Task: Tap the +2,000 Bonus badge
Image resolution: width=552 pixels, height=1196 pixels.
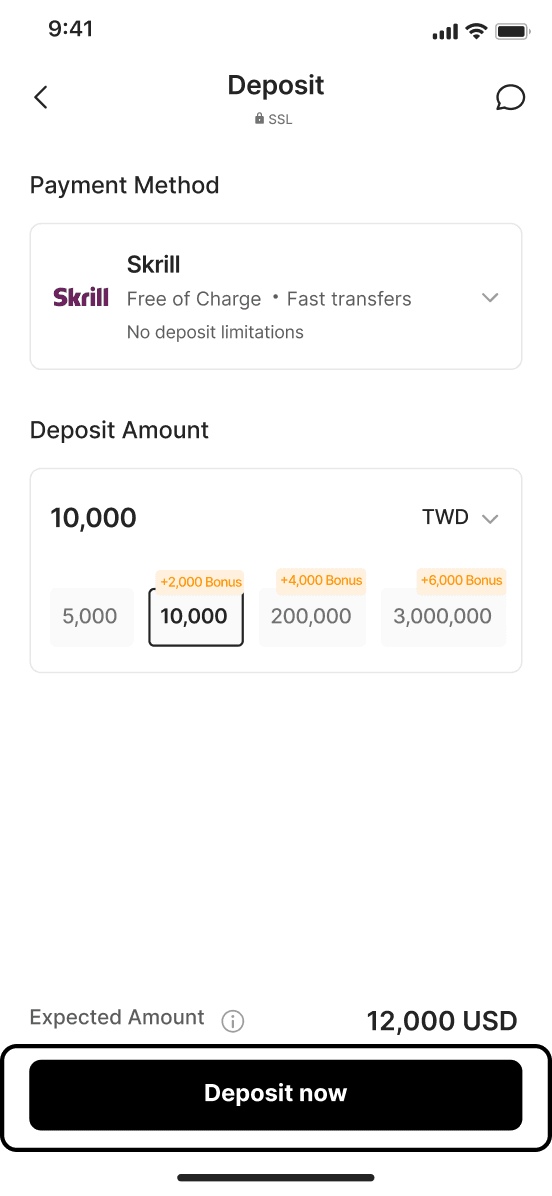Action: tap(201, 582)
